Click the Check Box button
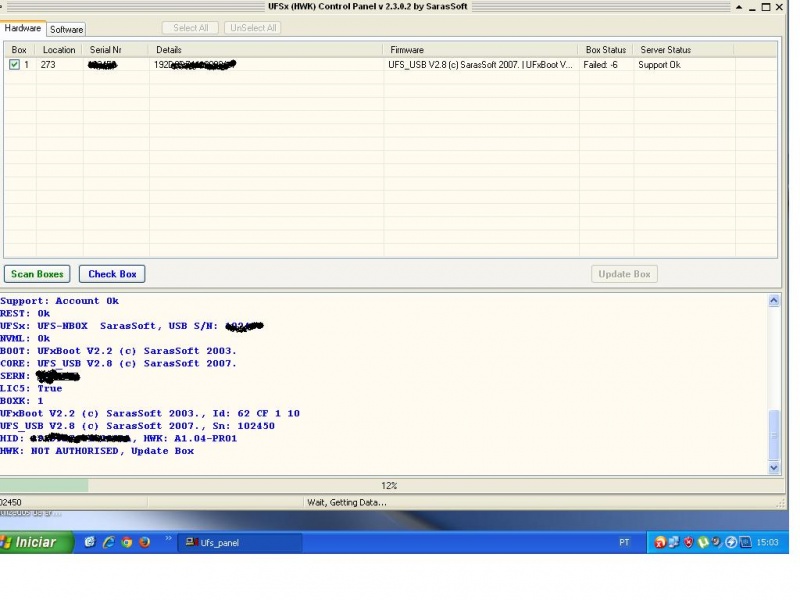 click(112, 274)
